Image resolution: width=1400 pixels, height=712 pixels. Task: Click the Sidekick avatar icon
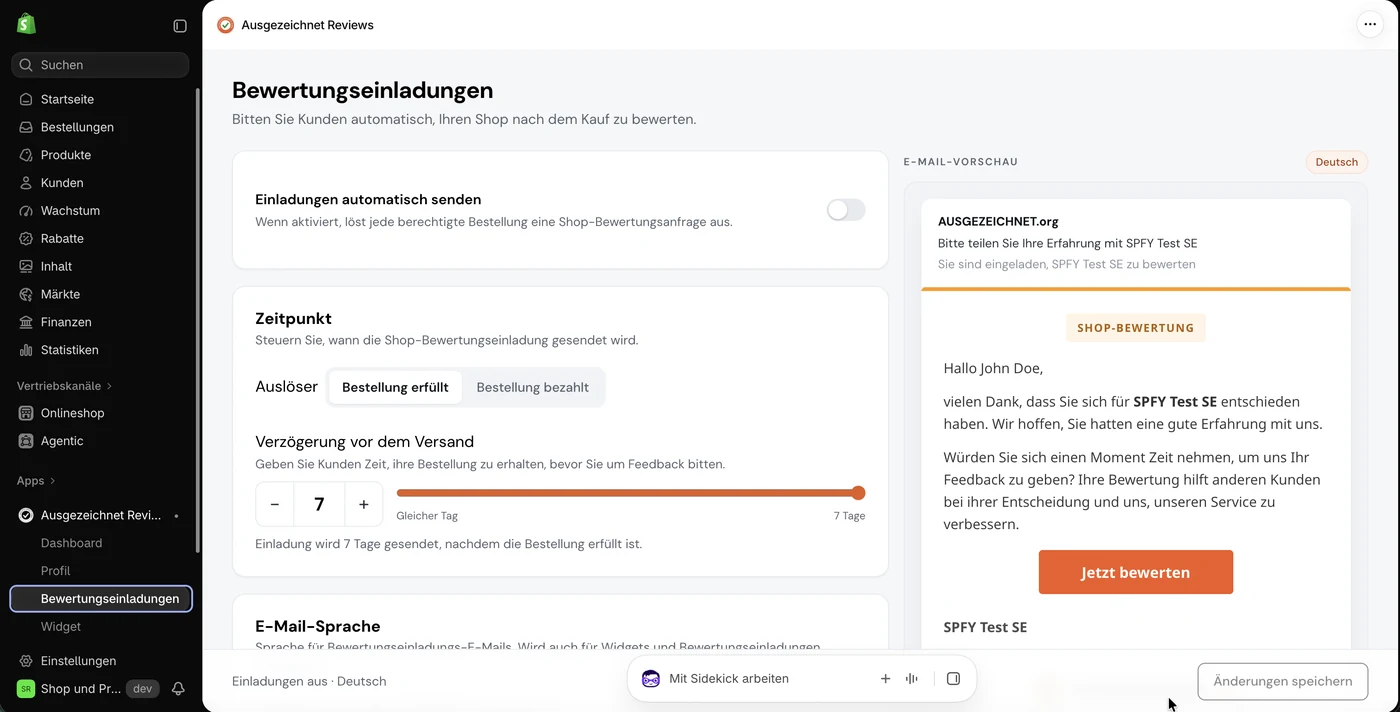[x=651, y=679]
